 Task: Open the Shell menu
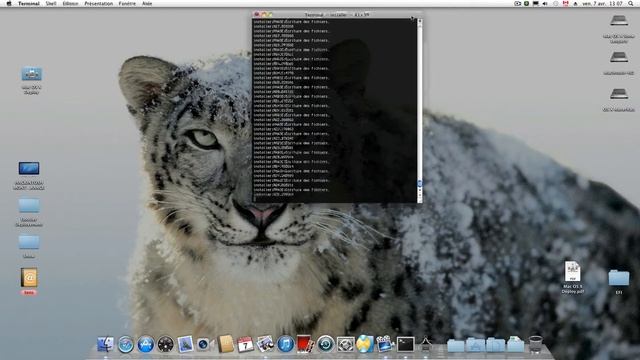(x=51, y=3)
